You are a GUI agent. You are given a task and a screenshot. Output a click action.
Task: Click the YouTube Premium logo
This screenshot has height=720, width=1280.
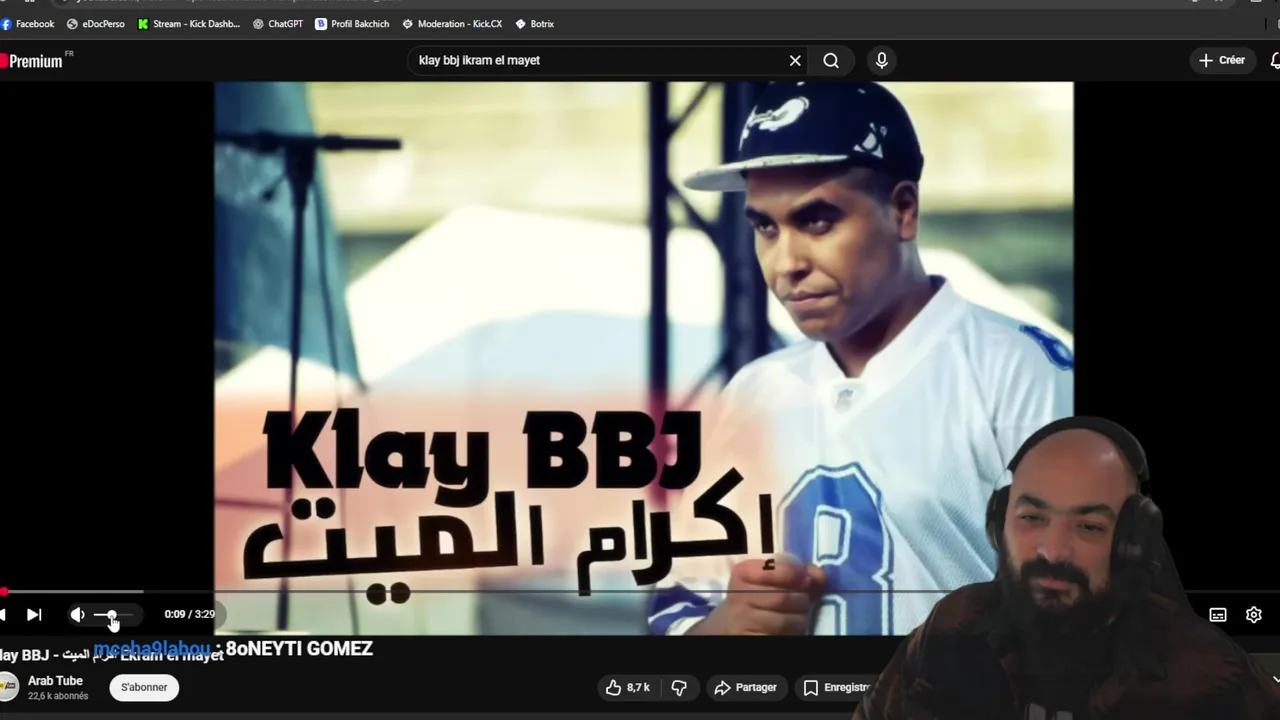pyautogui.click(x=35, y=61)
